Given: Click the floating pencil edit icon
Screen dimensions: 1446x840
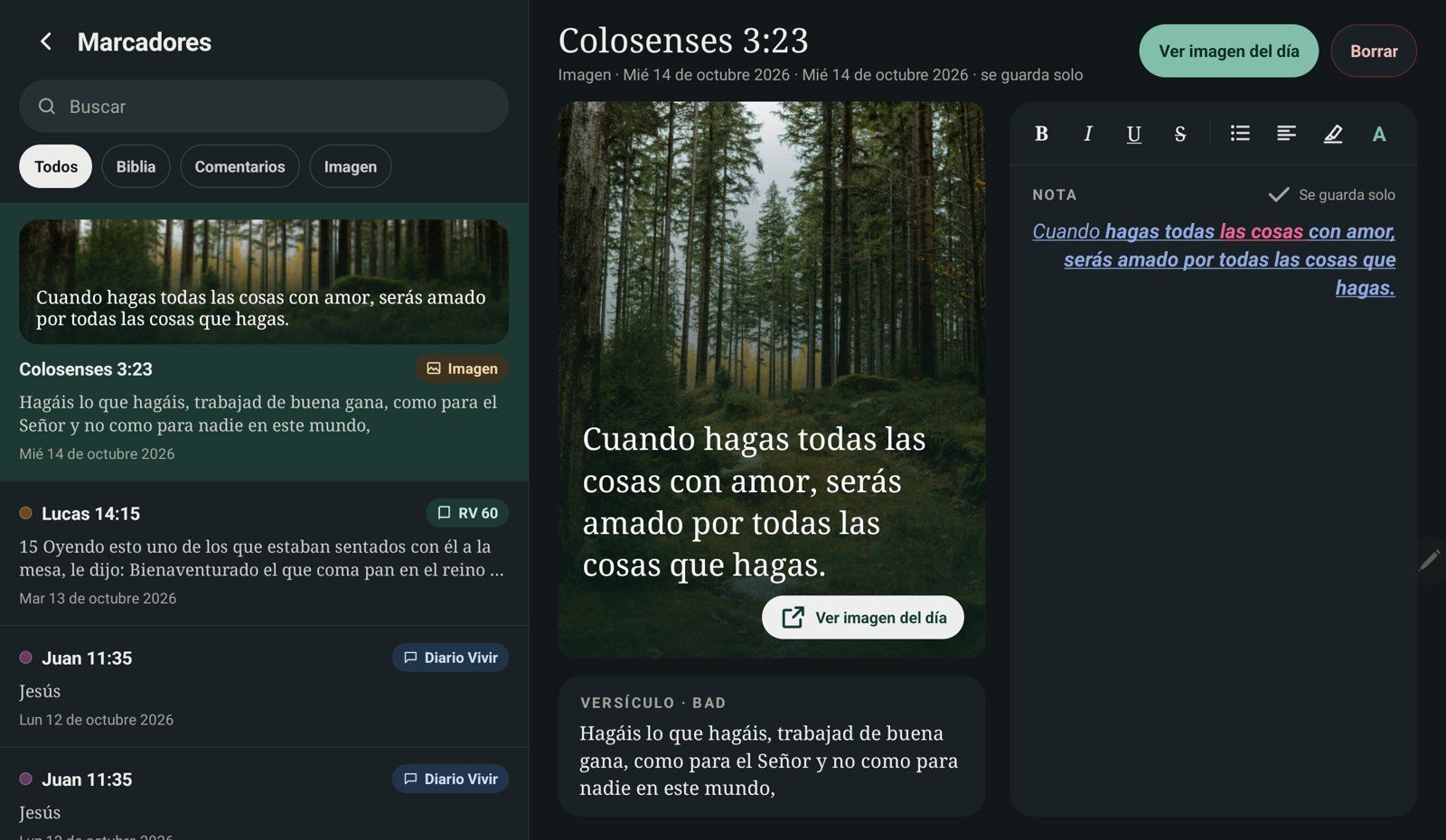Looking at the screenshot, I should [x=1429, y=561].
